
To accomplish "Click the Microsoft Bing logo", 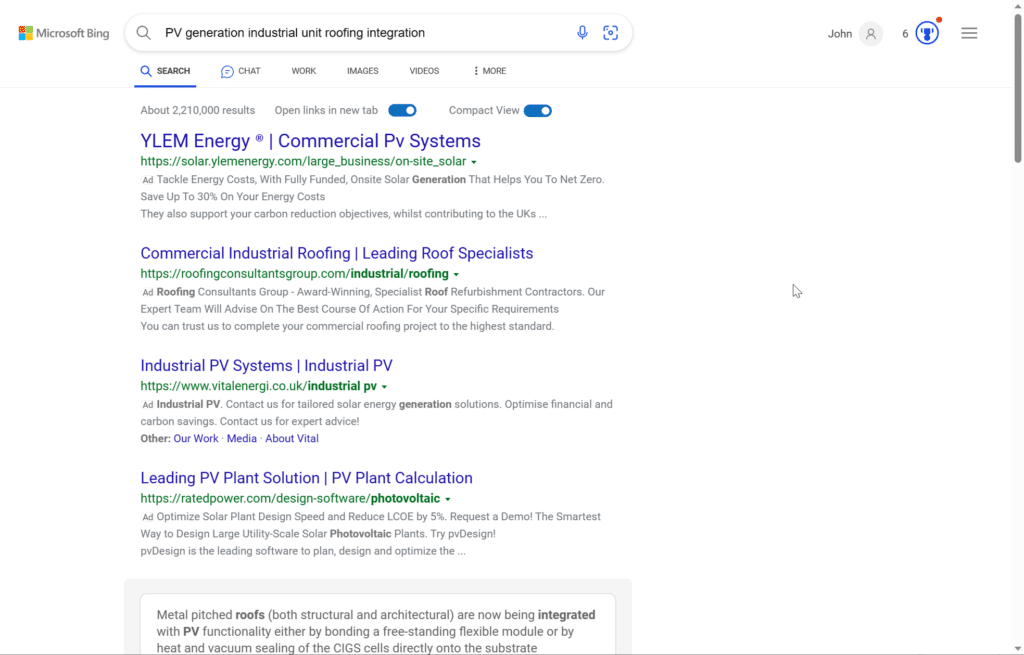I will point(63,32).
